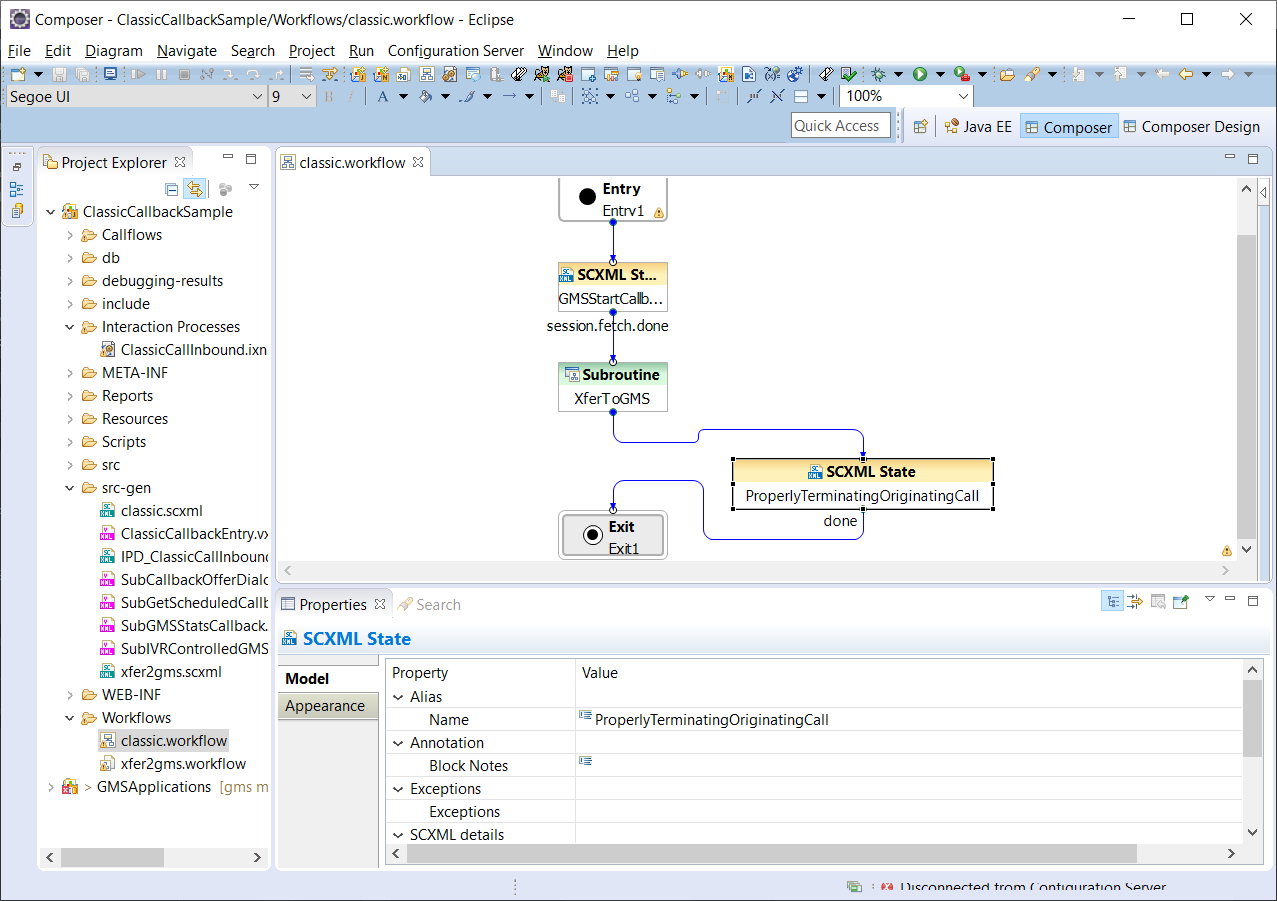Click the Restore icon atop left sidebar

17,167
